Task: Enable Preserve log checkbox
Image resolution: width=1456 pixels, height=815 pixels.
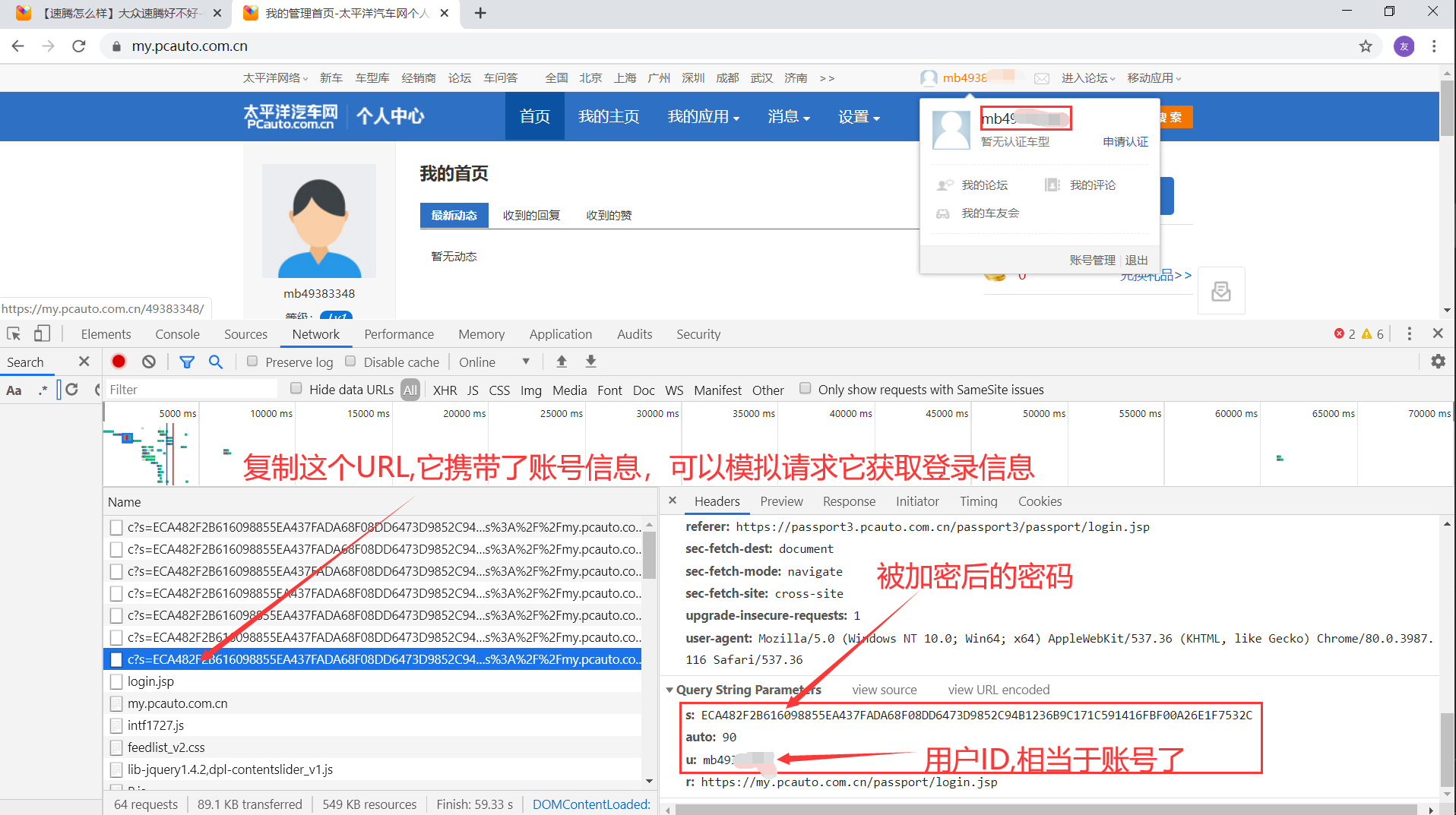Action: tap(252, 362)
